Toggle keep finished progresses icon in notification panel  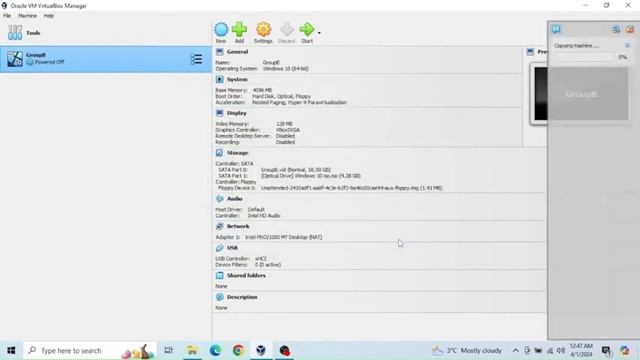616,29
